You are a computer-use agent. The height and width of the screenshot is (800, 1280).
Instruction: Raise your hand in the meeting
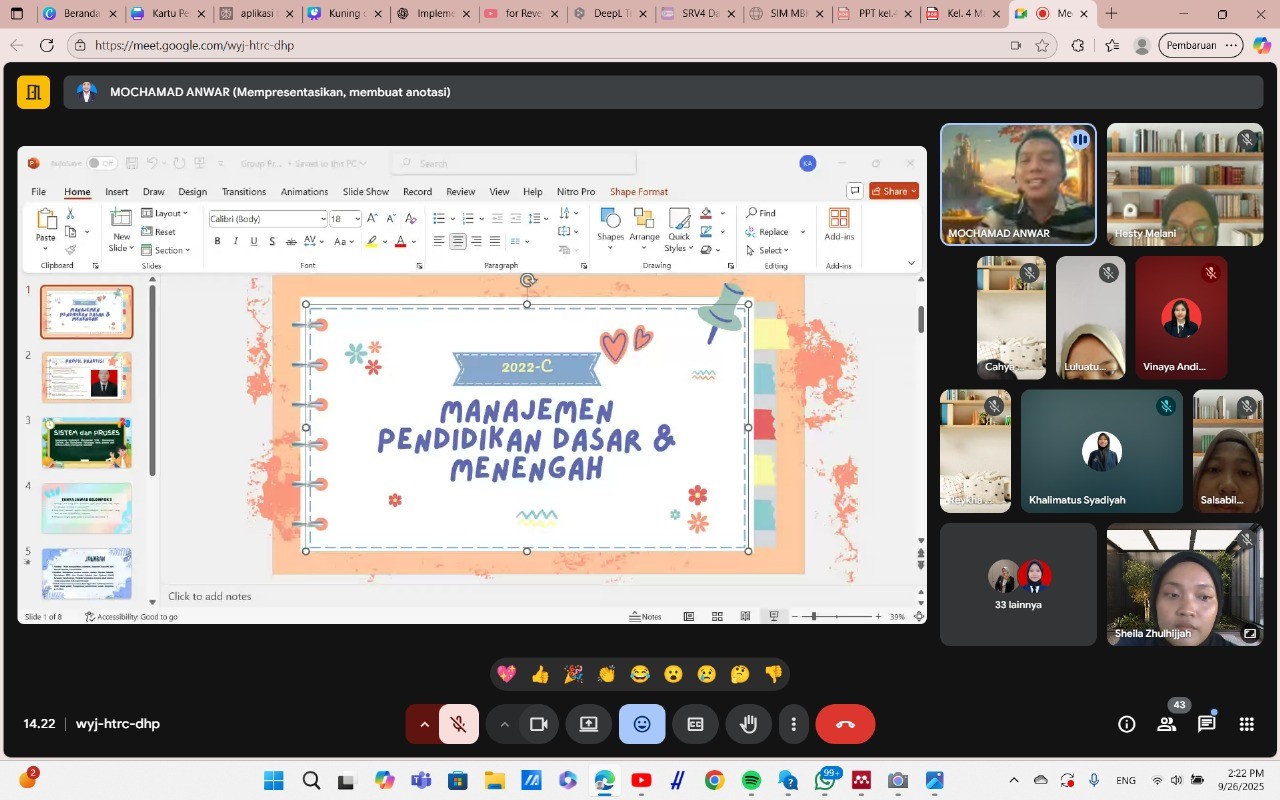(748, 724)
